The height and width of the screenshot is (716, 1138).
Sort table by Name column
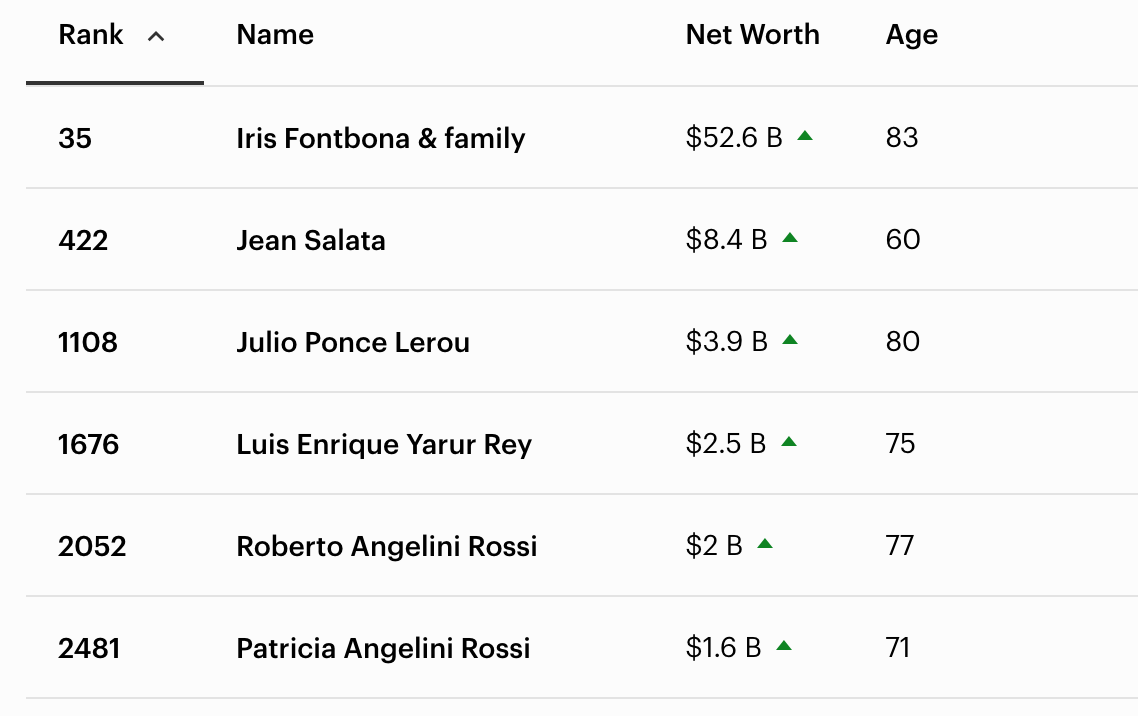click(x=275, y=35)
